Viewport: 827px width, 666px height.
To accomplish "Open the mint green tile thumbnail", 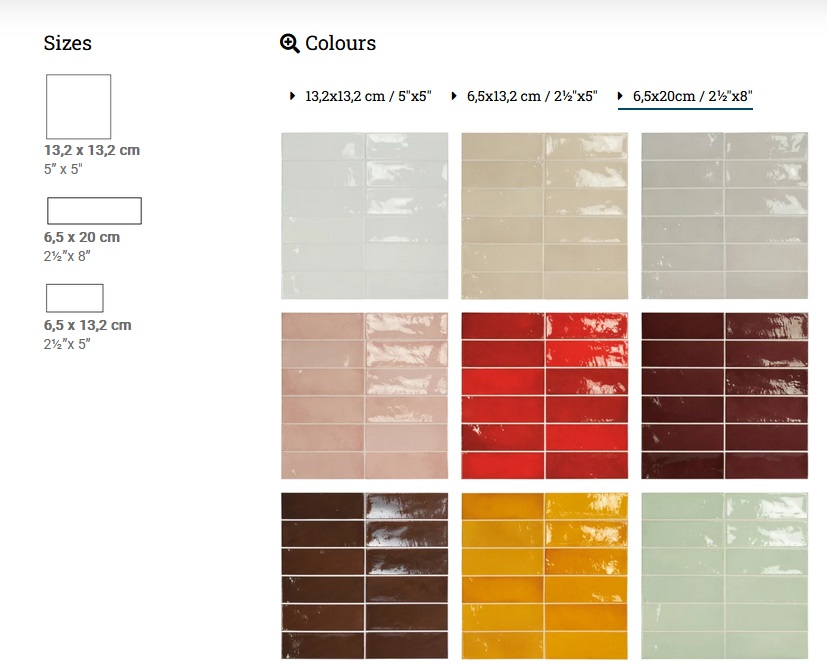I will 725,576.
